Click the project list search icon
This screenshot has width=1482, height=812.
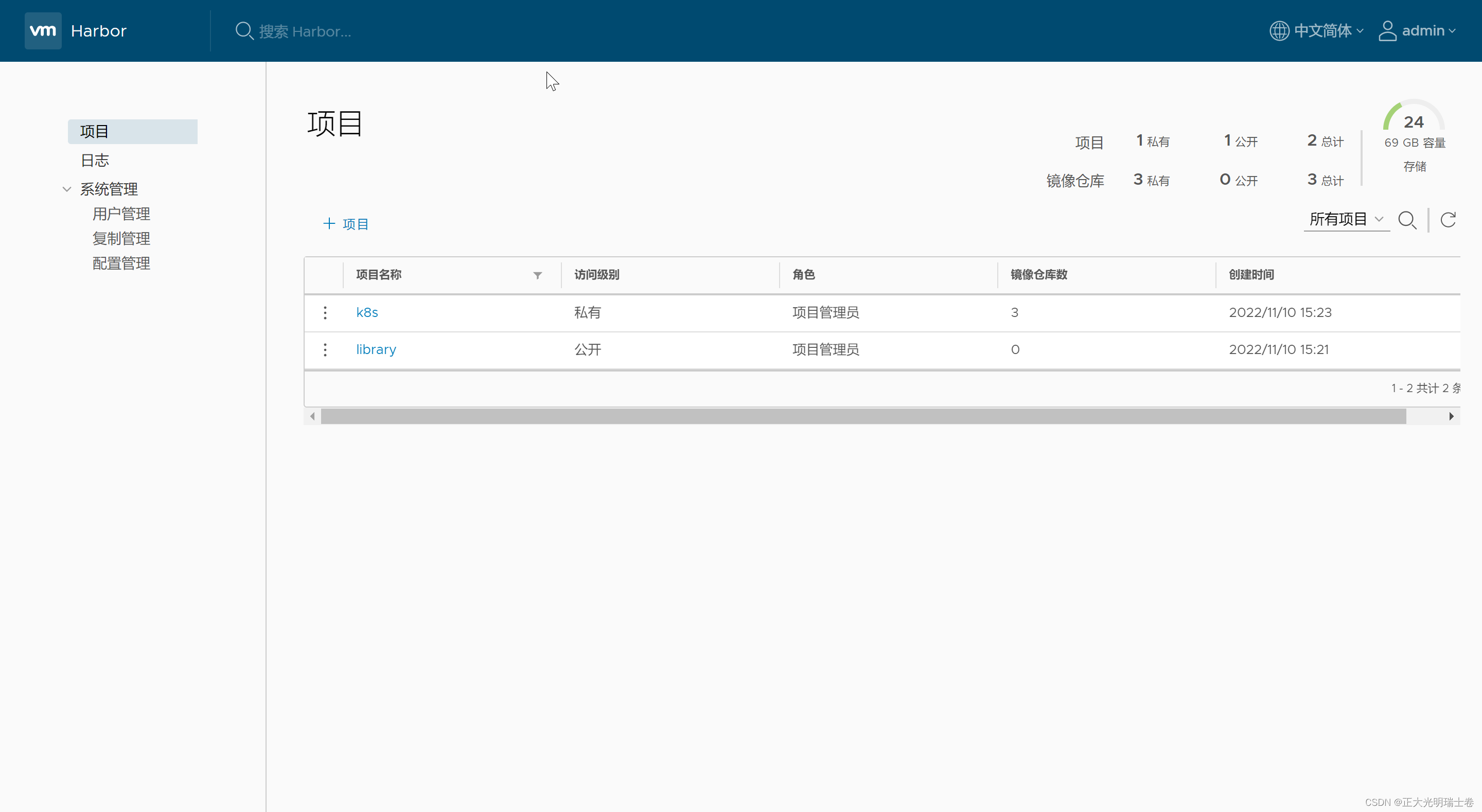click(x=1407, y=220)
